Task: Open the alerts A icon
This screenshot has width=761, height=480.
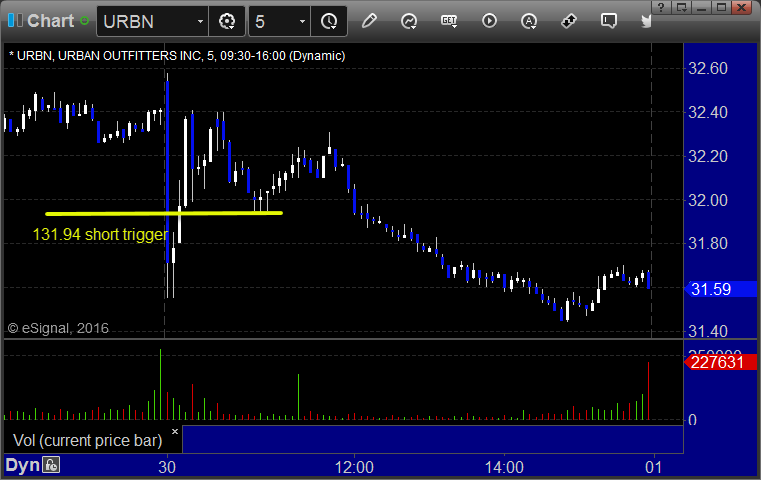Action: [529, 21]
